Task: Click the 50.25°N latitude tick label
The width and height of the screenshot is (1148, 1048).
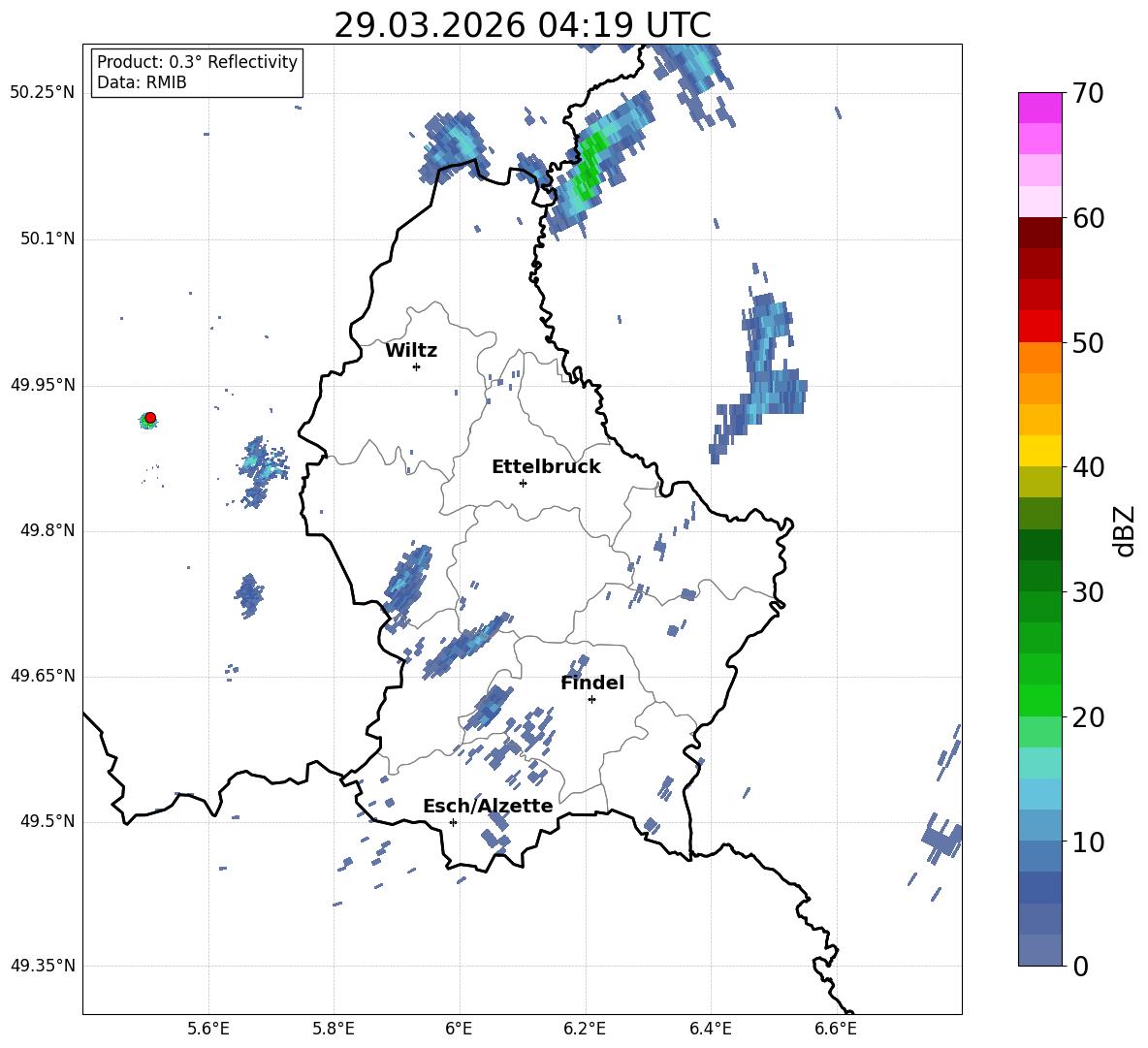Action: click(x=43, y=93)
